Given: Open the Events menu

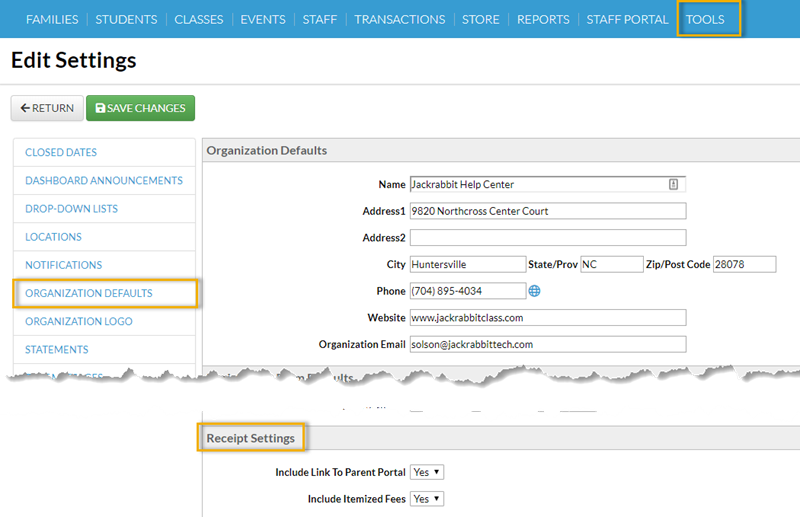Looking at the screenshot, I should click(263, 19).
